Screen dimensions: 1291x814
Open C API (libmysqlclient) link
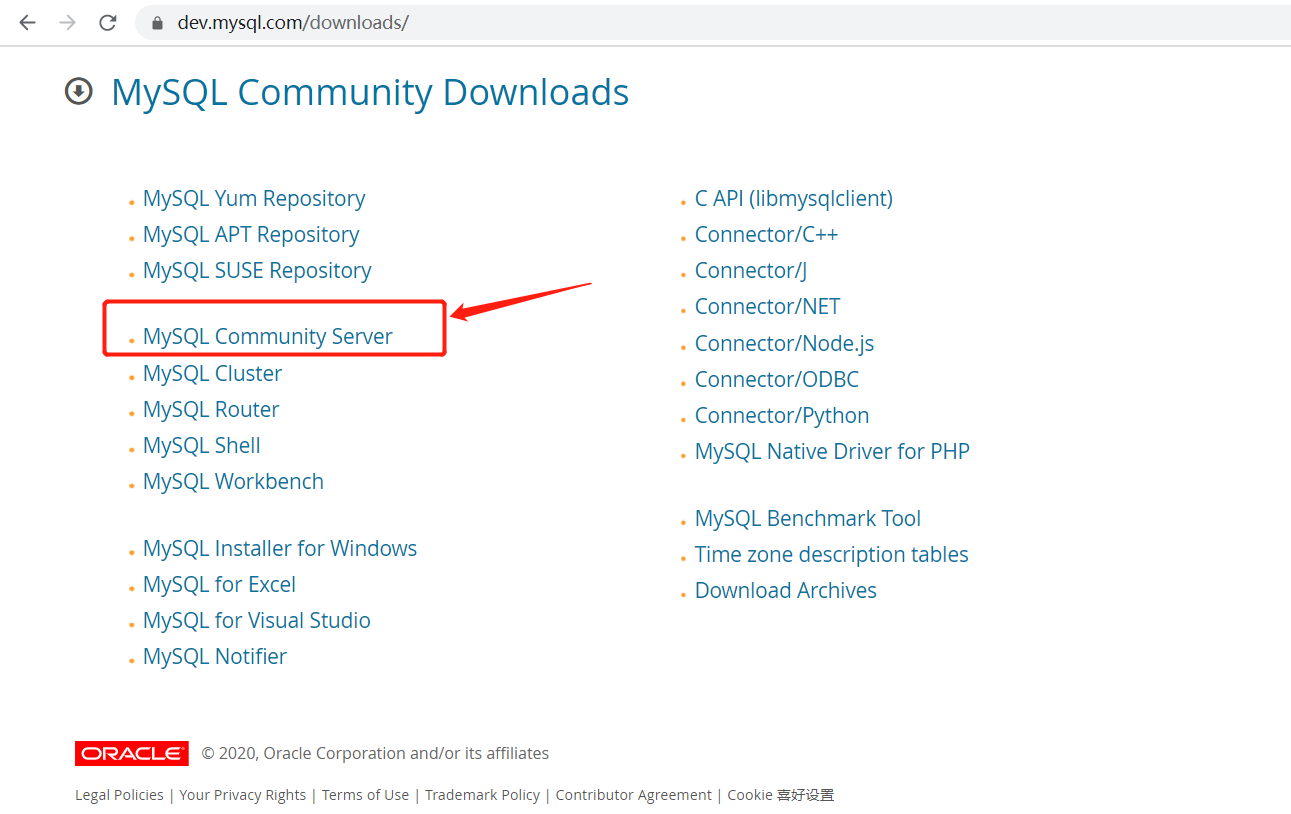click(x=794, y=198)
